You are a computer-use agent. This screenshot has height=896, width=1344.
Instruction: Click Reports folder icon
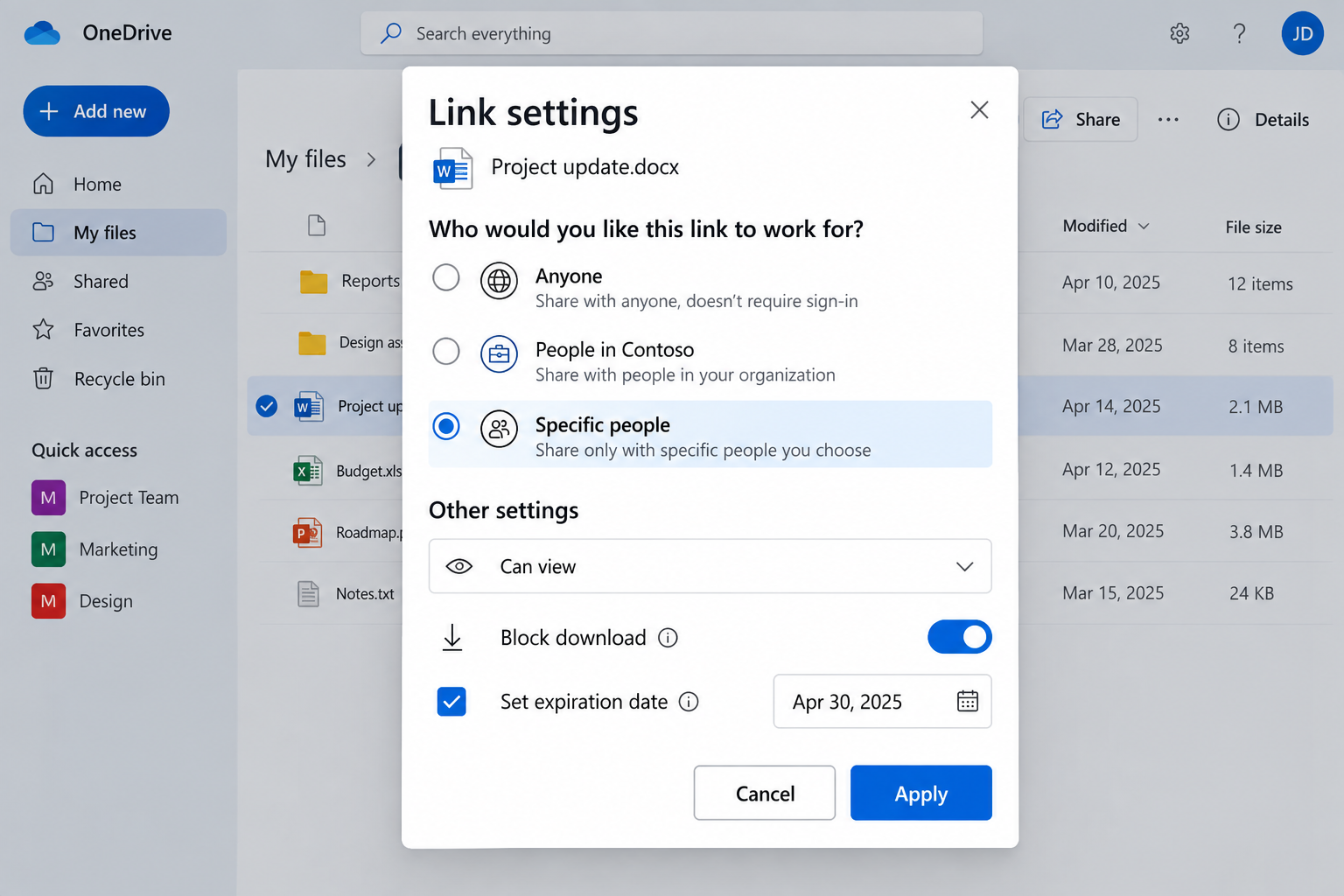[x=313, y=282]
